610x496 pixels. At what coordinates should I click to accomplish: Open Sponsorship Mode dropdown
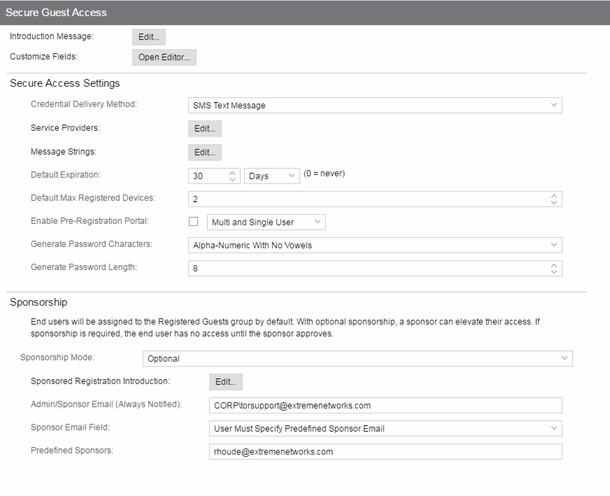point(358,358)
